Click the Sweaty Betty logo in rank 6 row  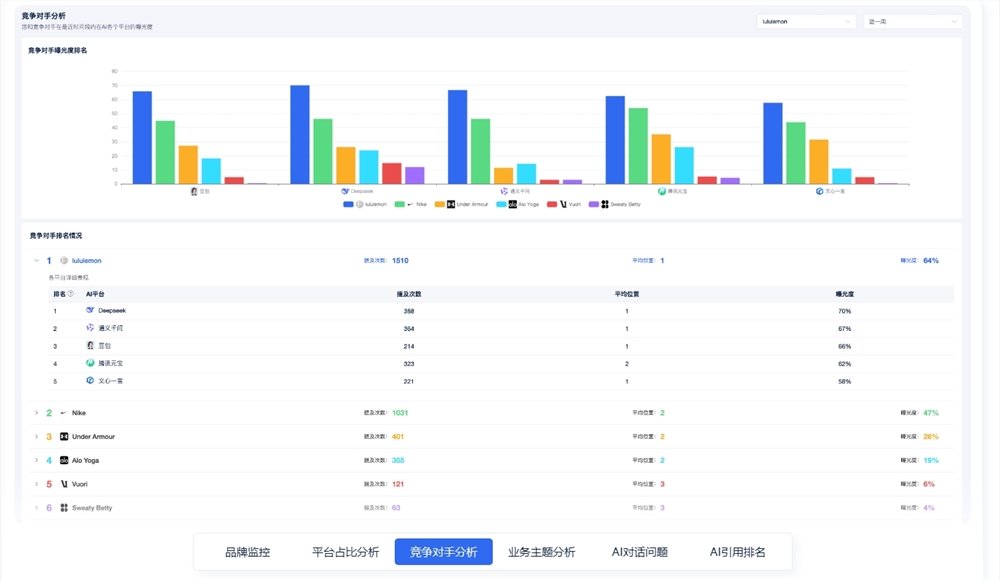click(x=64, y=507)
